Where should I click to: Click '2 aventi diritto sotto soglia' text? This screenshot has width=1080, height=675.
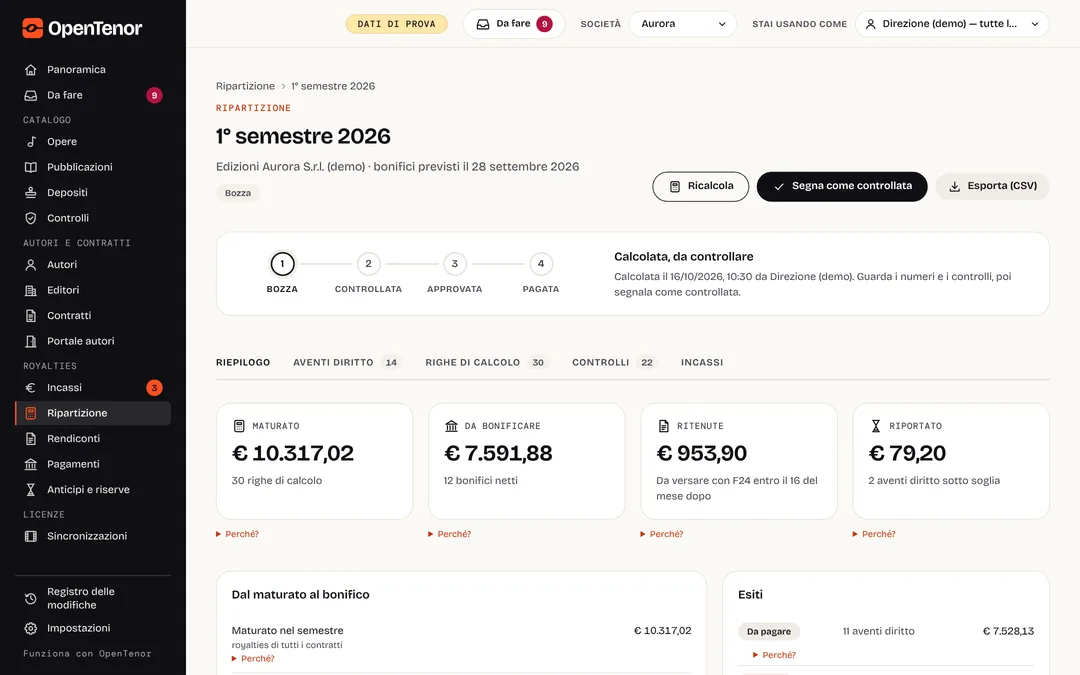[934, 481]
